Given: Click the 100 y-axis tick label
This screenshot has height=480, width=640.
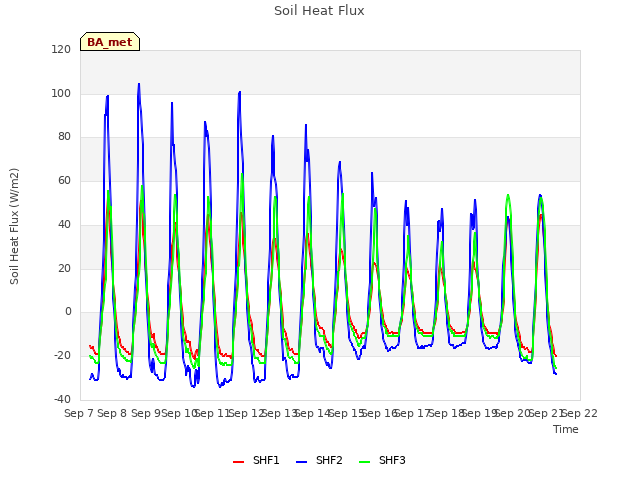Looking at the screenshot, I should pos(61,93).
